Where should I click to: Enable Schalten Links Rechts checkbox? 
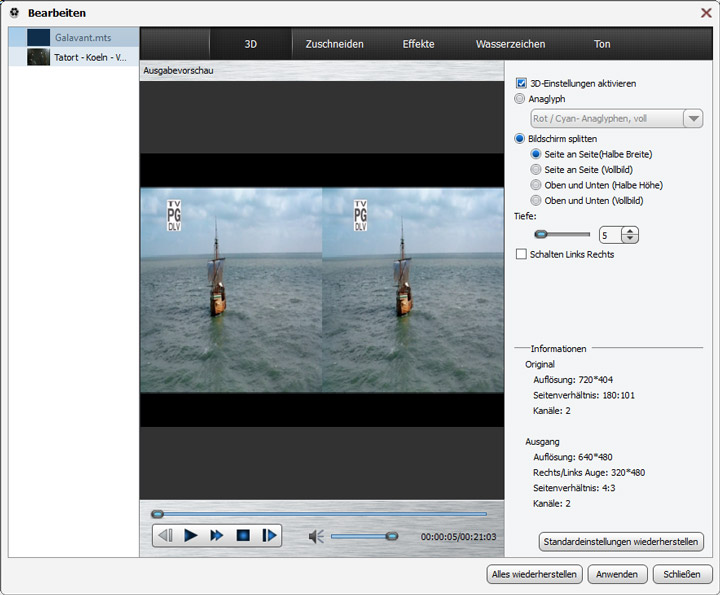point(521,254)
